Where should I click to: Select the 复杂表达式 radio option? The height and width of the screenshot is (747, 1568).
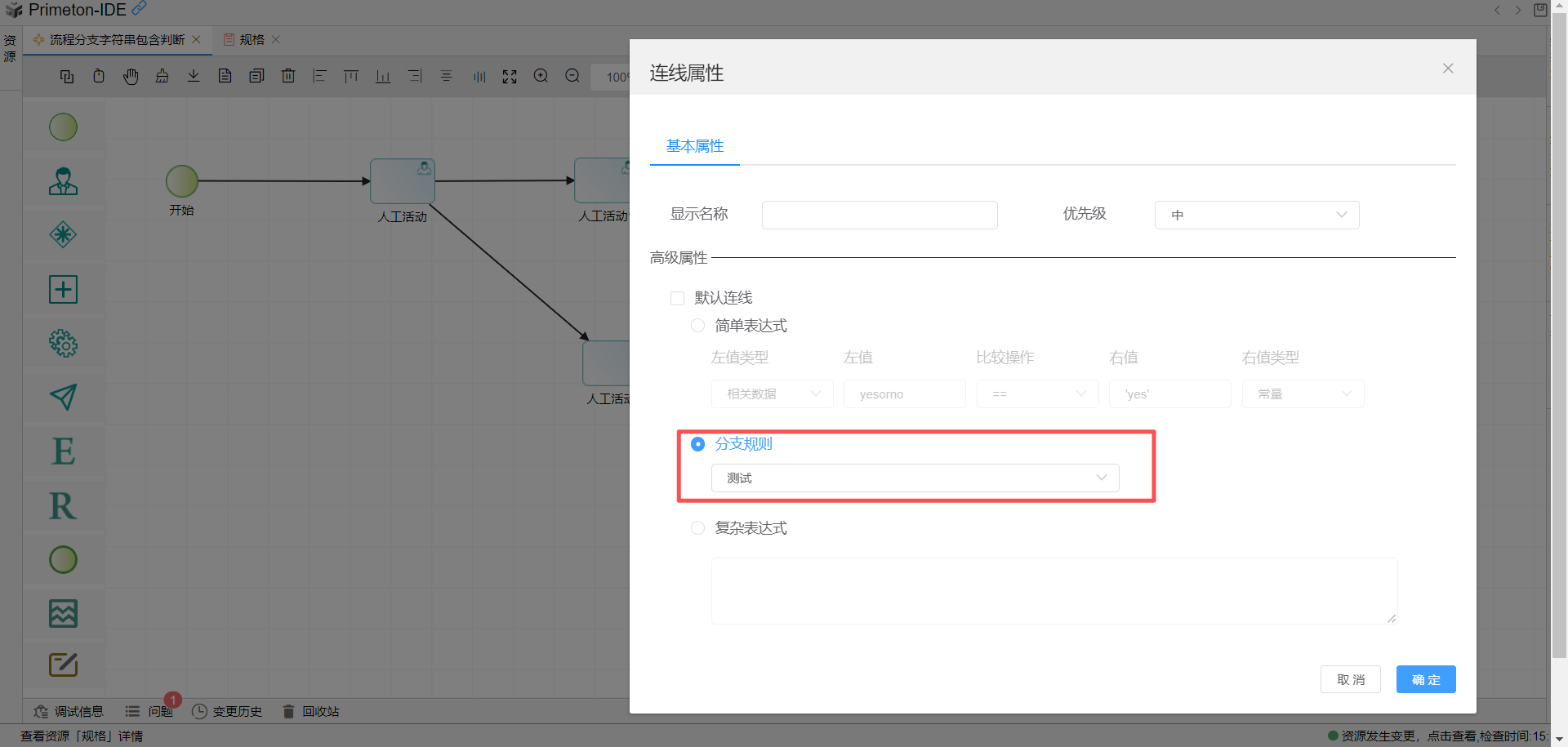coord(697,528)
